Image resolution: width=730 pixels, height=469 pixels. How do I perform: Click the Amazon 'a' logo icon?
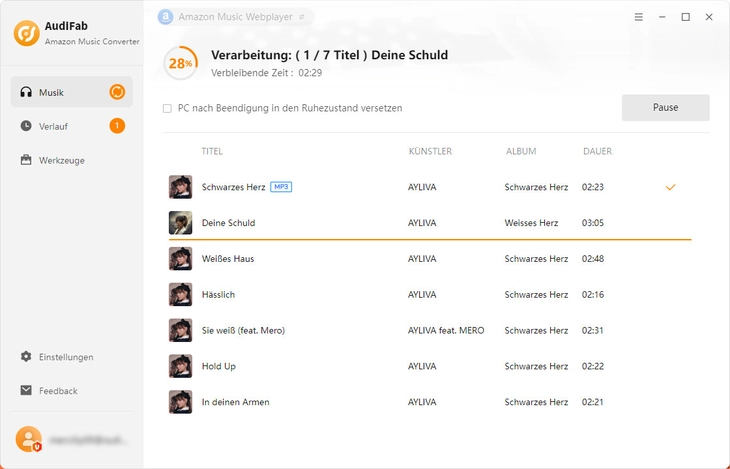[165, 17]
